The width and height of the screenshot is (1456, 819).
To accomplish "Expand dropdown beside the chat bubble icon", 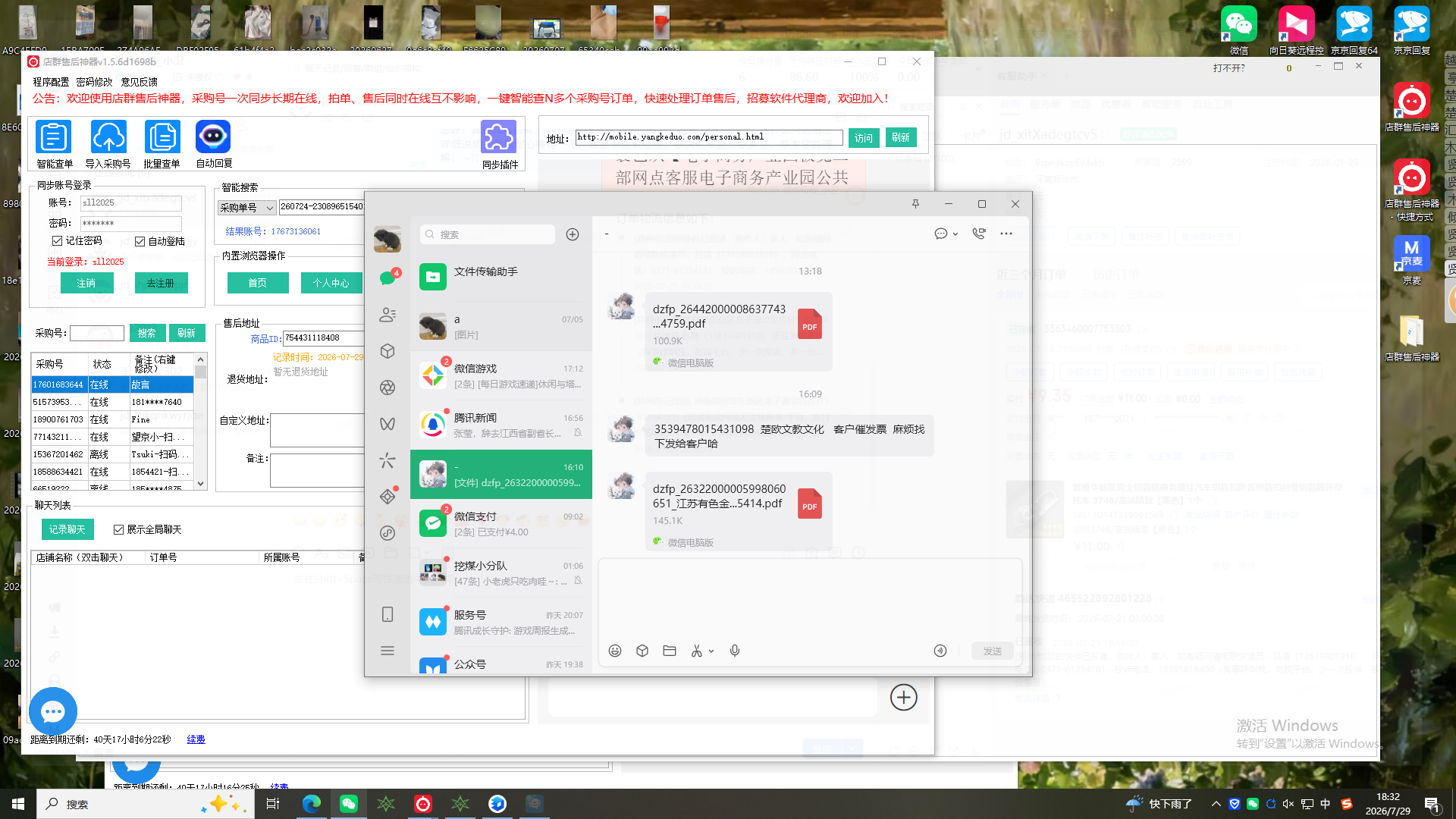I will coord(955,234).
